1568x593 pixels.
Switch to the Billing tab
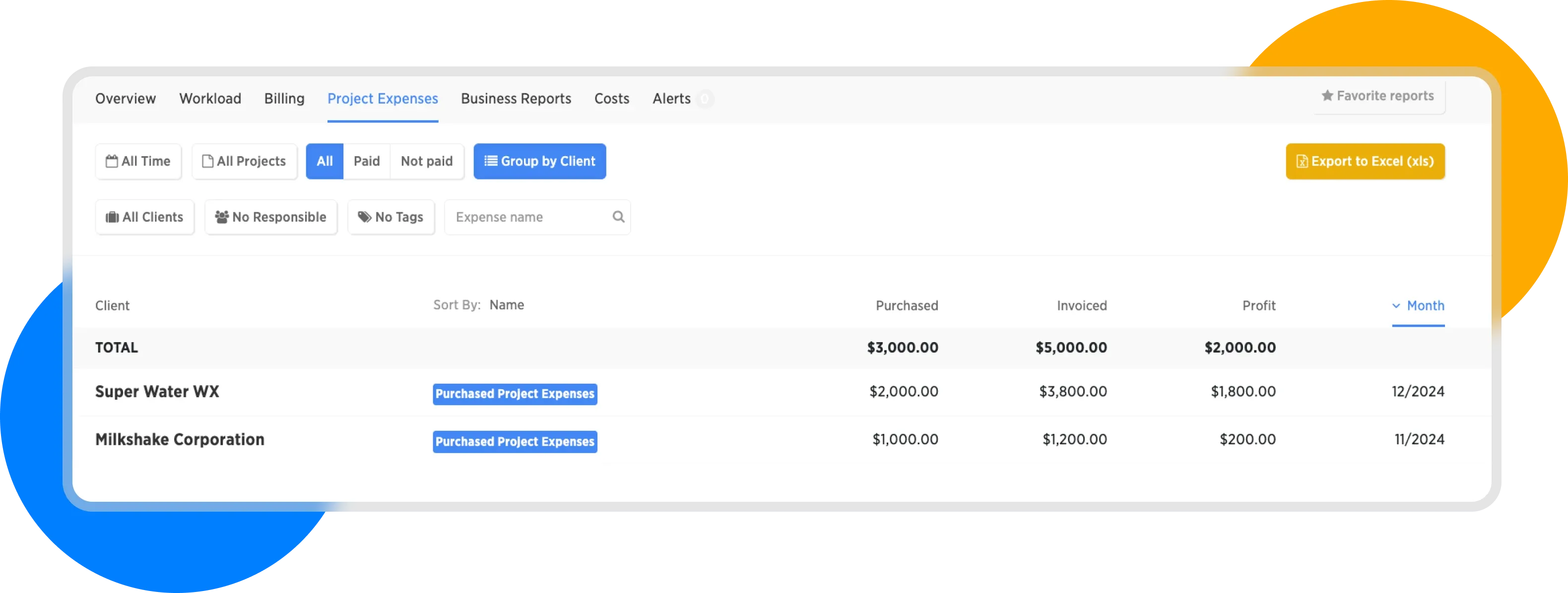pos(284,99)
